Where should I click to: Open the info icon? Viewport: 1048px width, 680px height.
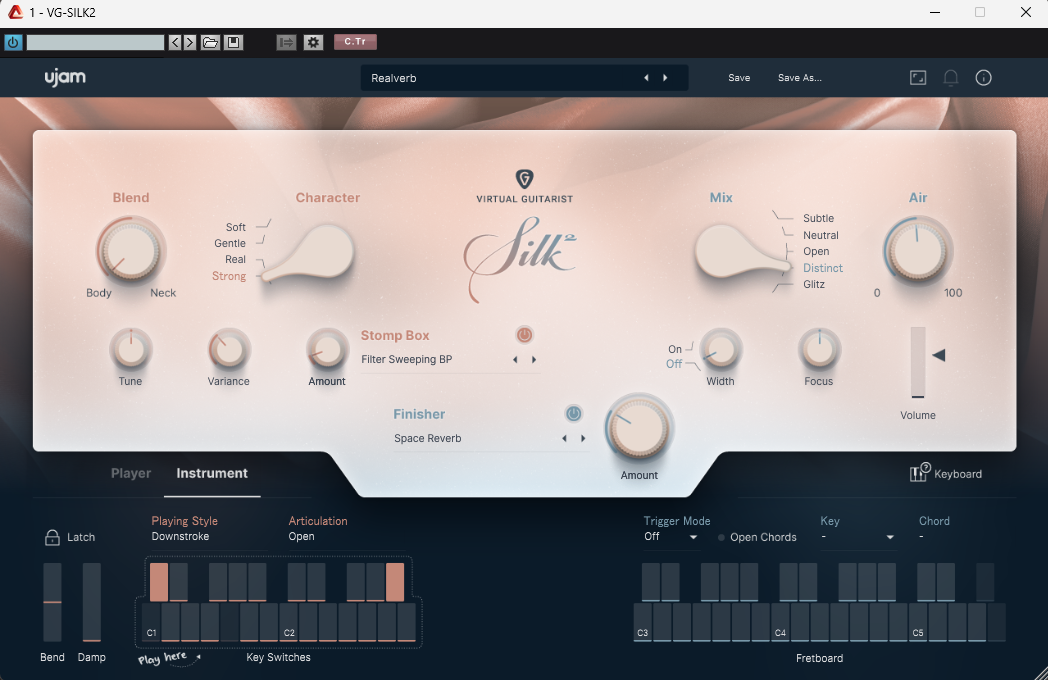[983, 78]
